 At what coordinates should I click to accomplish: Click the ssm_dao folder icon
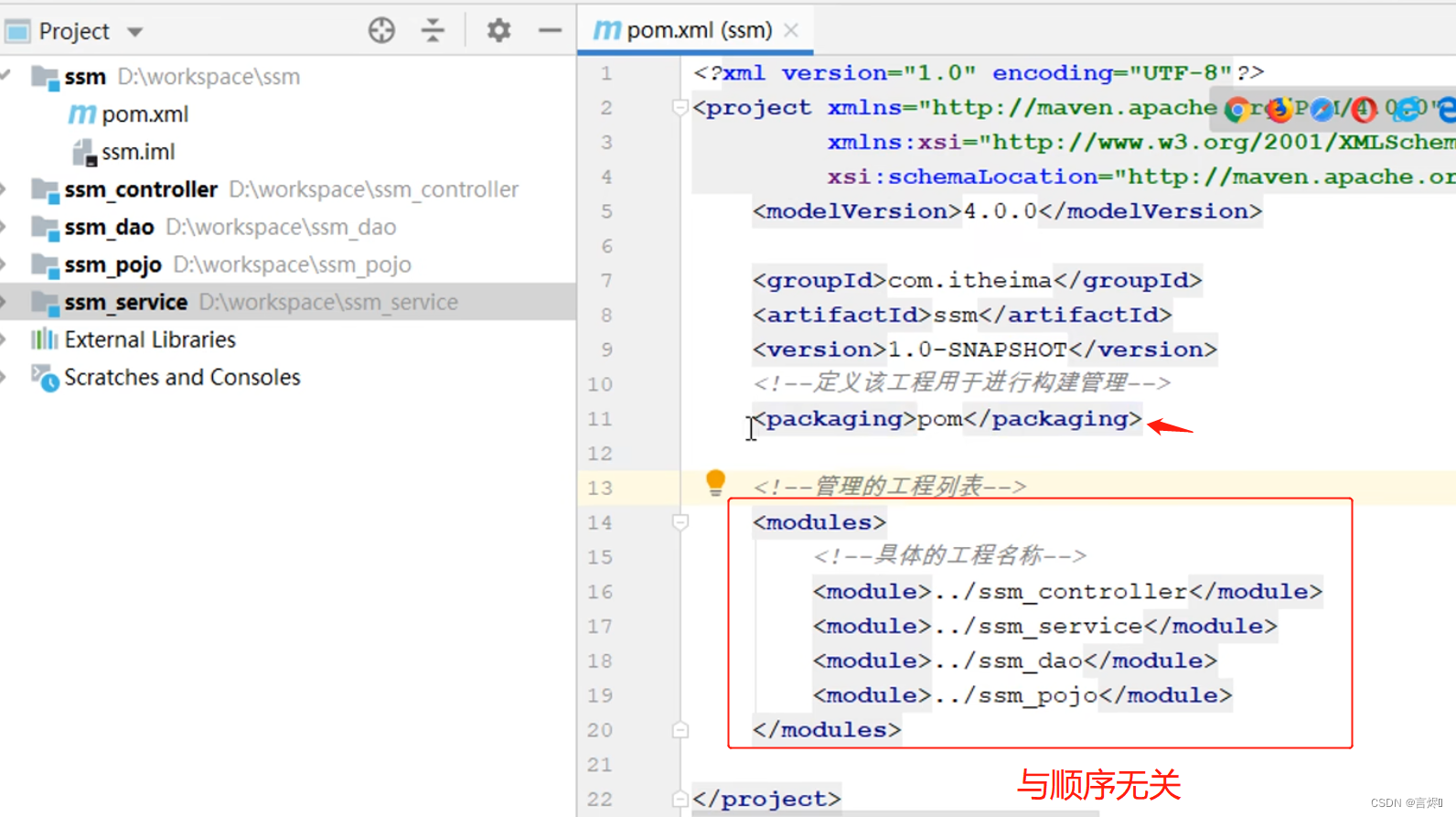click(x=45, y=227)
